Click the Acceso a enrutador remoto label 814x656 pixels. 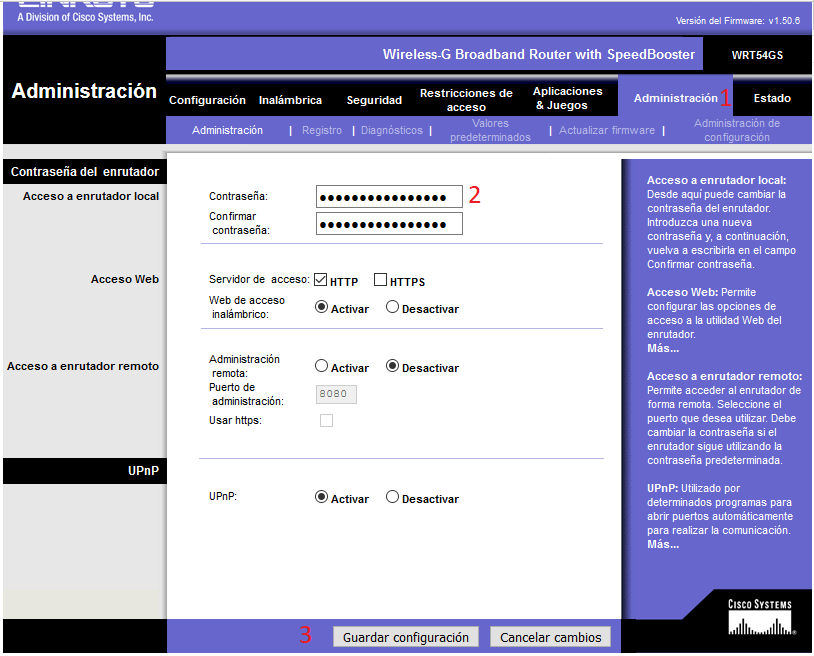[x=83, y=366]
